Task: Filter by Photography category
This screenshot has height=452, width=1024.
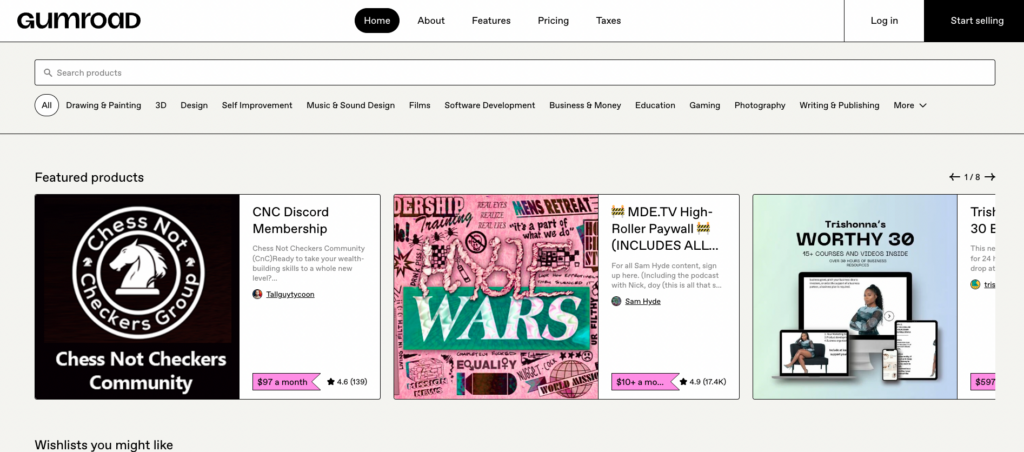Action: tap(760, 105)
